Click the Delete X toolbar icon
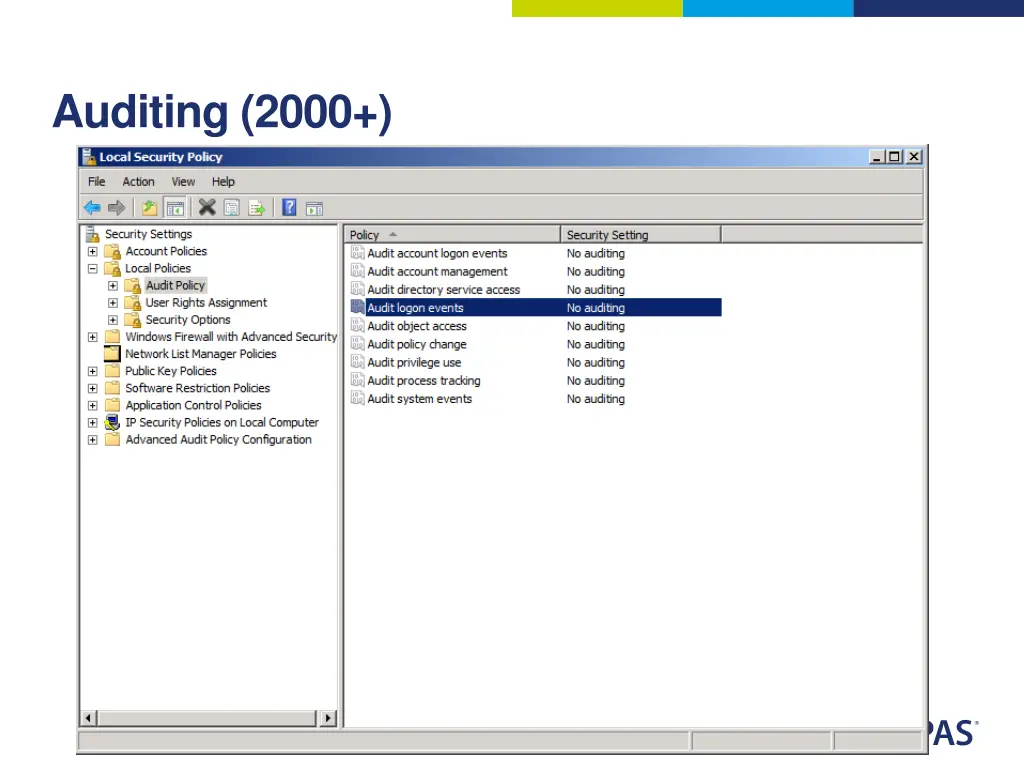 [x=207, y=208]
